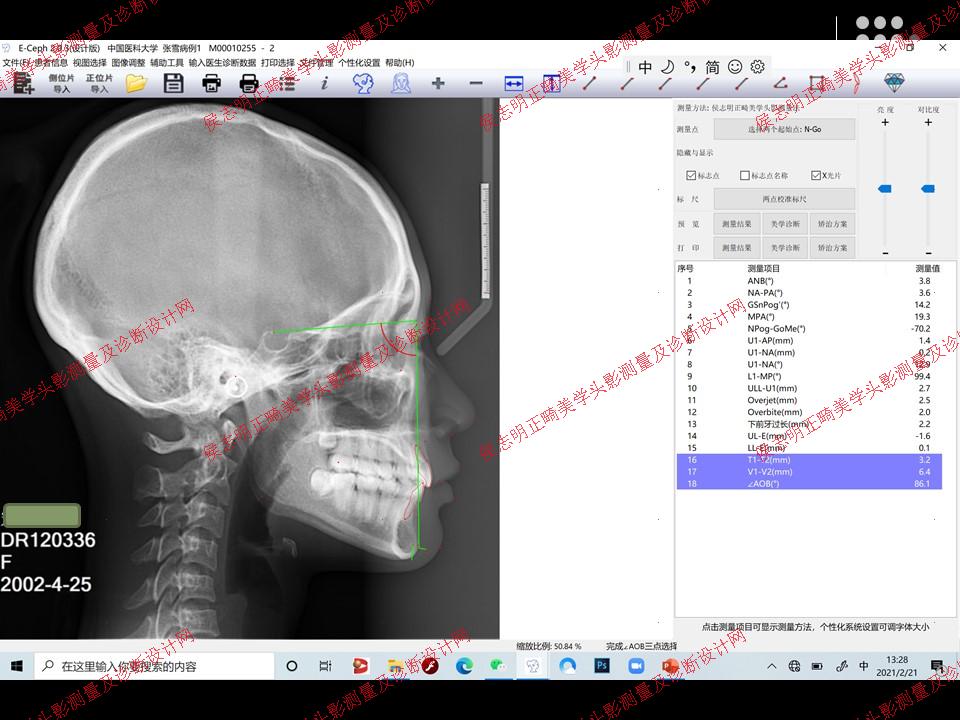Open the 个性化设置 menu
The height and width of the screenshot is (720, 960).
pos(359,62)
